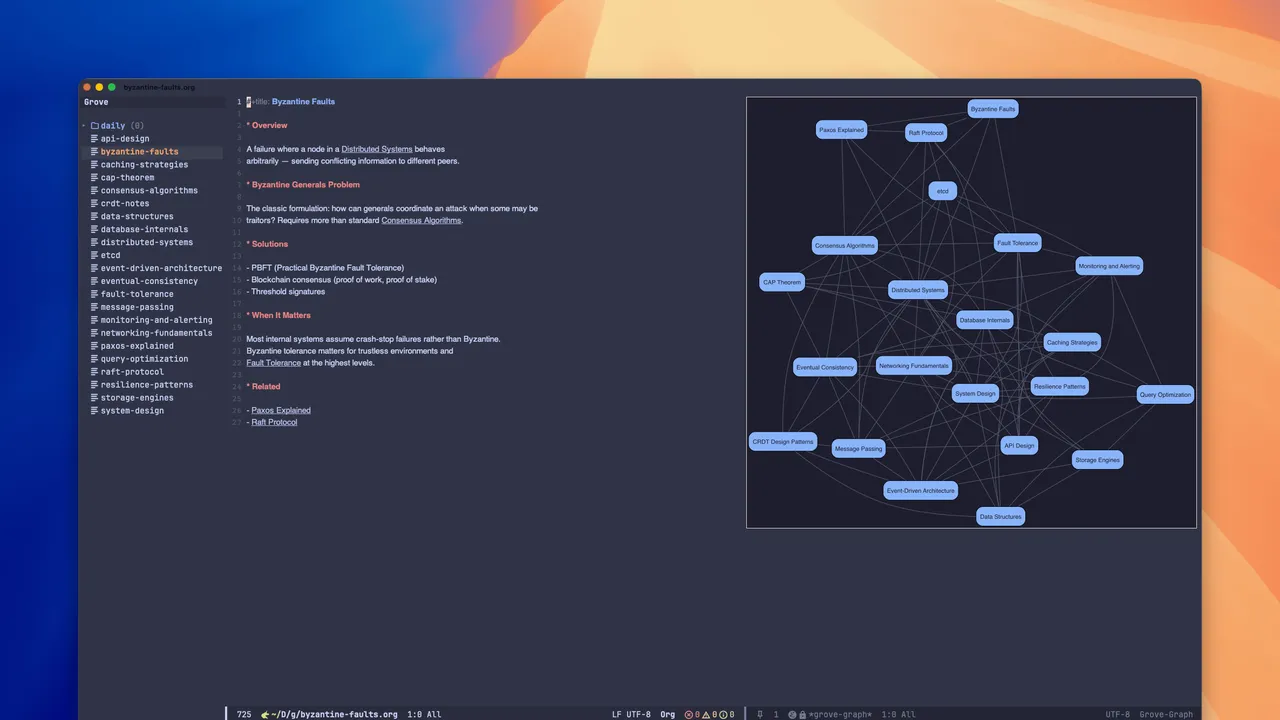This screenshot has width=1280, height=720.
Task: Select the Consensus Algorithms graph node
Action: pyautogui.click(x=845, y=245)
